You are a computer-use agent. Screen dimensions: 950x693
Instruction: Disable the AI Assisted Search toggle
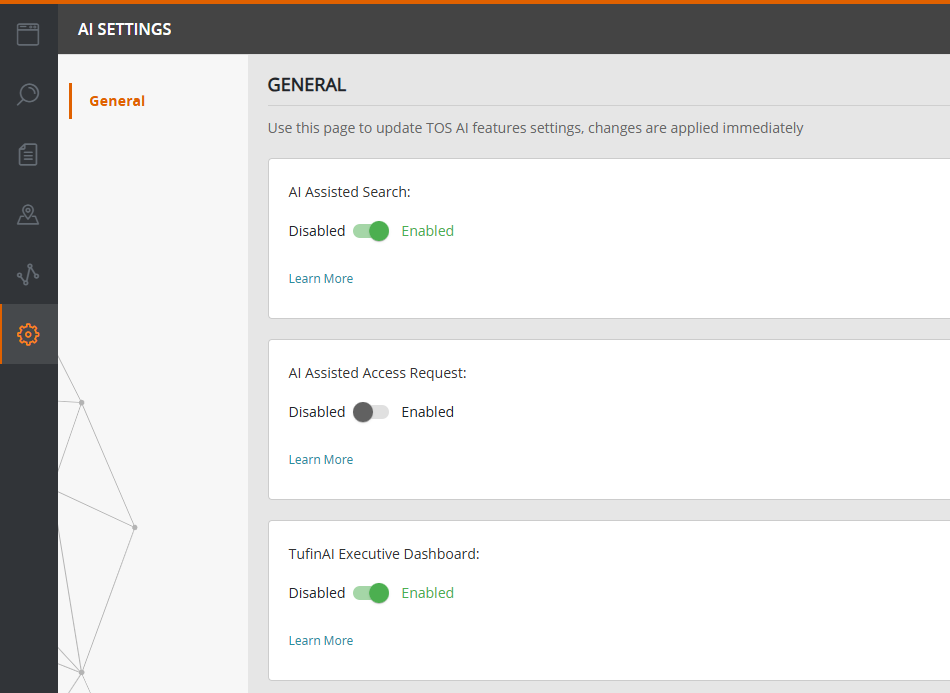coord(371,231)
